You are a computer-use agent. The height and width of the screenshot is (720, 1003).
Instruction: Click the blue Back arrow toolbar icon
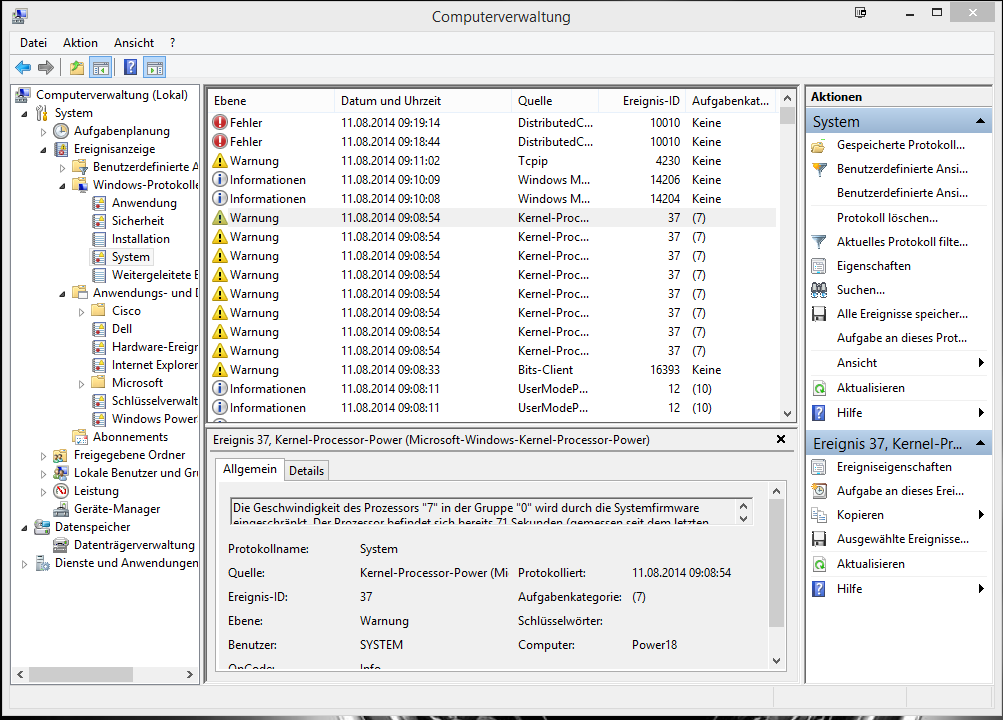tap(23, 67)
